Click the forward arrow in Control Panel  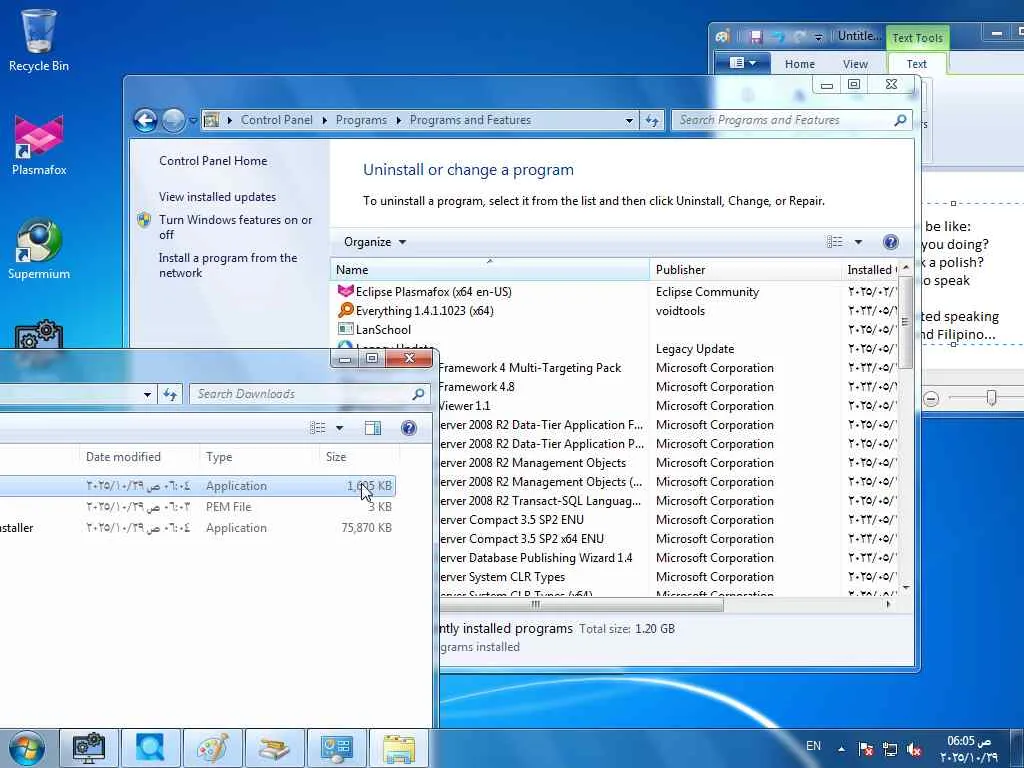173,120
